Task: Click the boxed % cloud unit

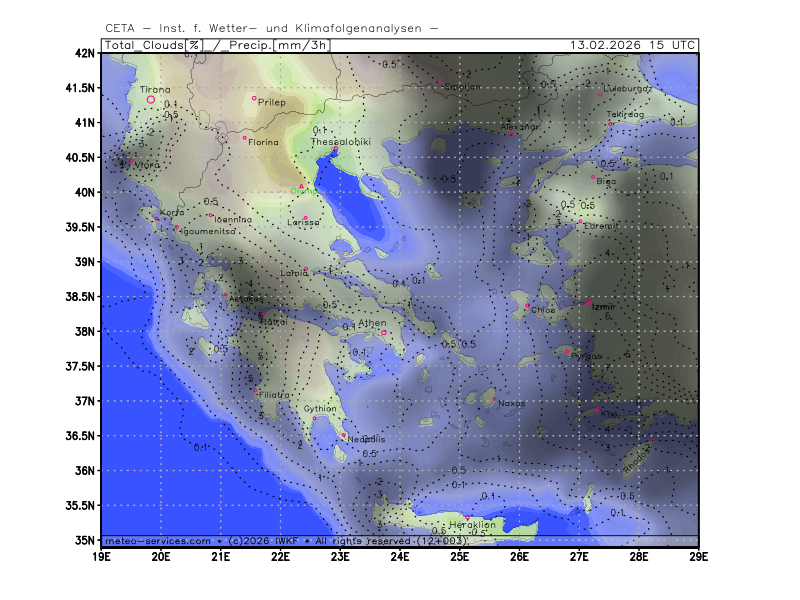Action: (x=194, y=45)
